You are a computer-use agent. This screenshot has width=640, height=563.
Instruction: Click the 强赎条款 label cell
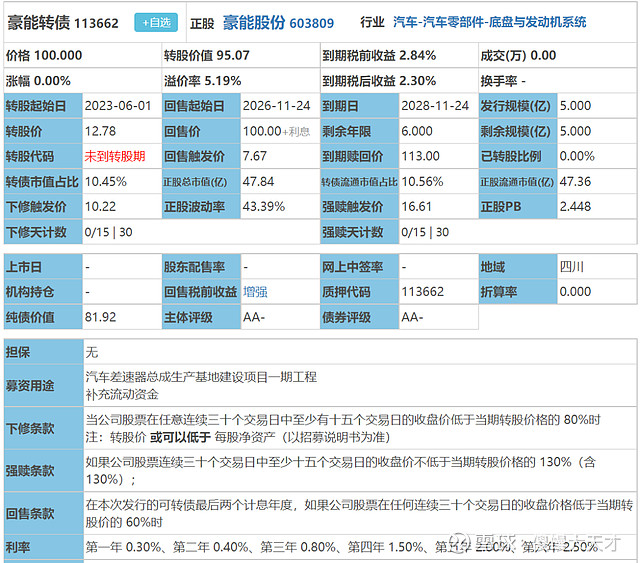pos(44,471)
